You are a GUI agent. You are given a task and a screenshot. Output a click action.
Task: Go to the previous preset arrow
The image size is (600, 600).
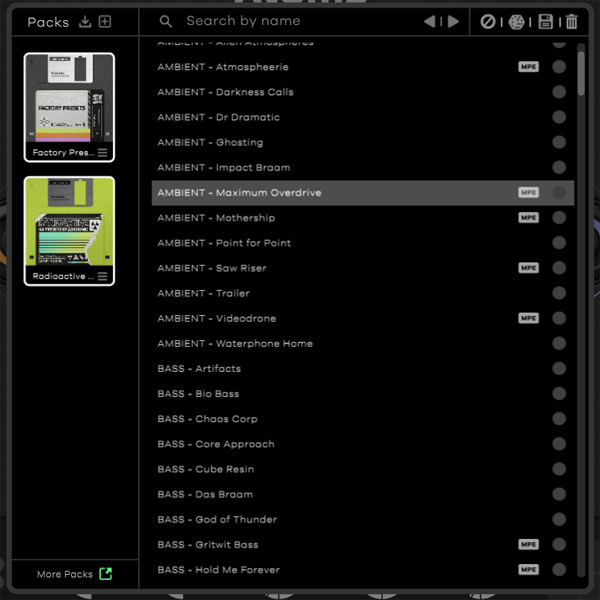coord(430,22)
